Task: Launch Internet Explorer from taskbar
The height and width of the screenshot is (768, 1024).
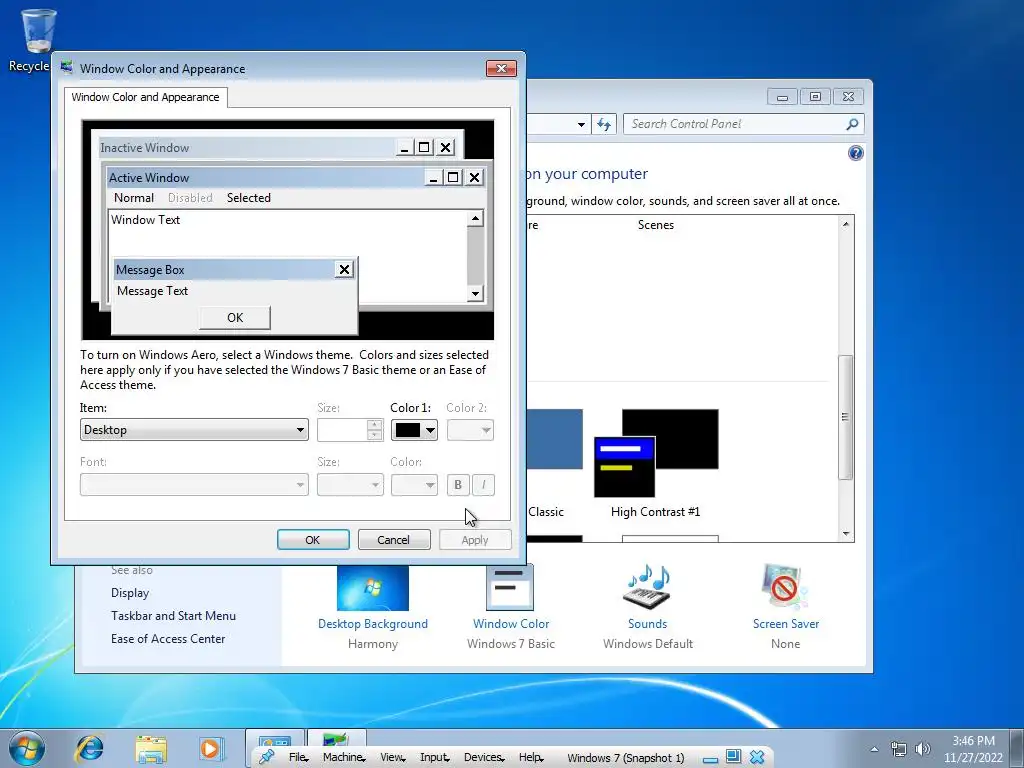Action: pos(89,749)
